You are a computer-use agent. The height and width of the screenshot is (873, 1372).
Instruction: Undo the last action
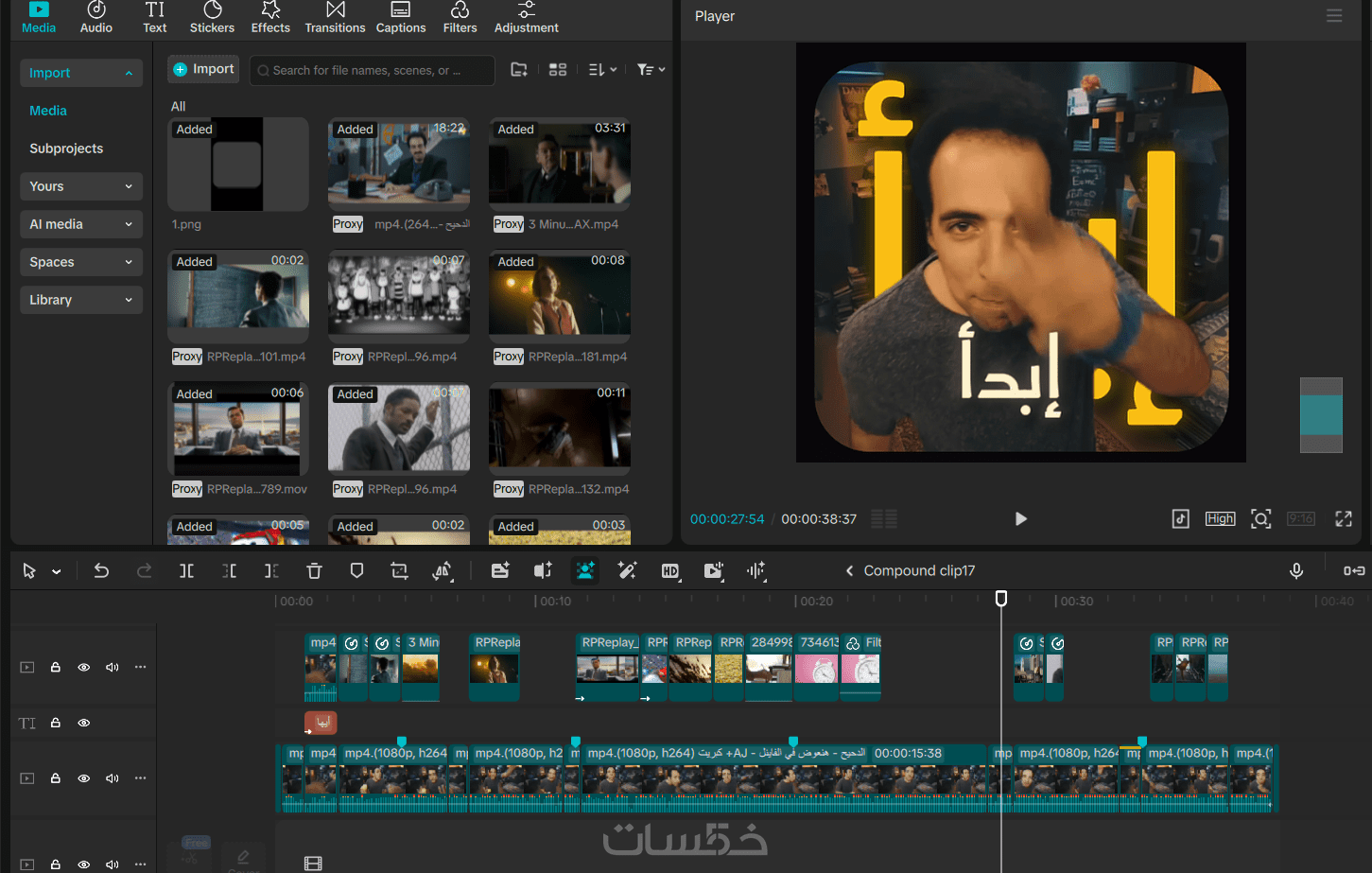pyautogui.click(x=101, y=570)
